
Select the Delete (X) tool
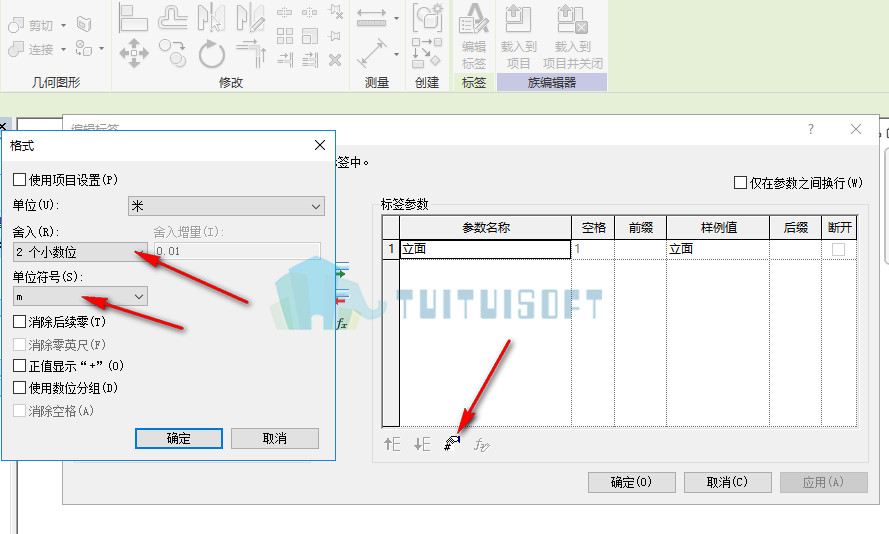point(335,60)
